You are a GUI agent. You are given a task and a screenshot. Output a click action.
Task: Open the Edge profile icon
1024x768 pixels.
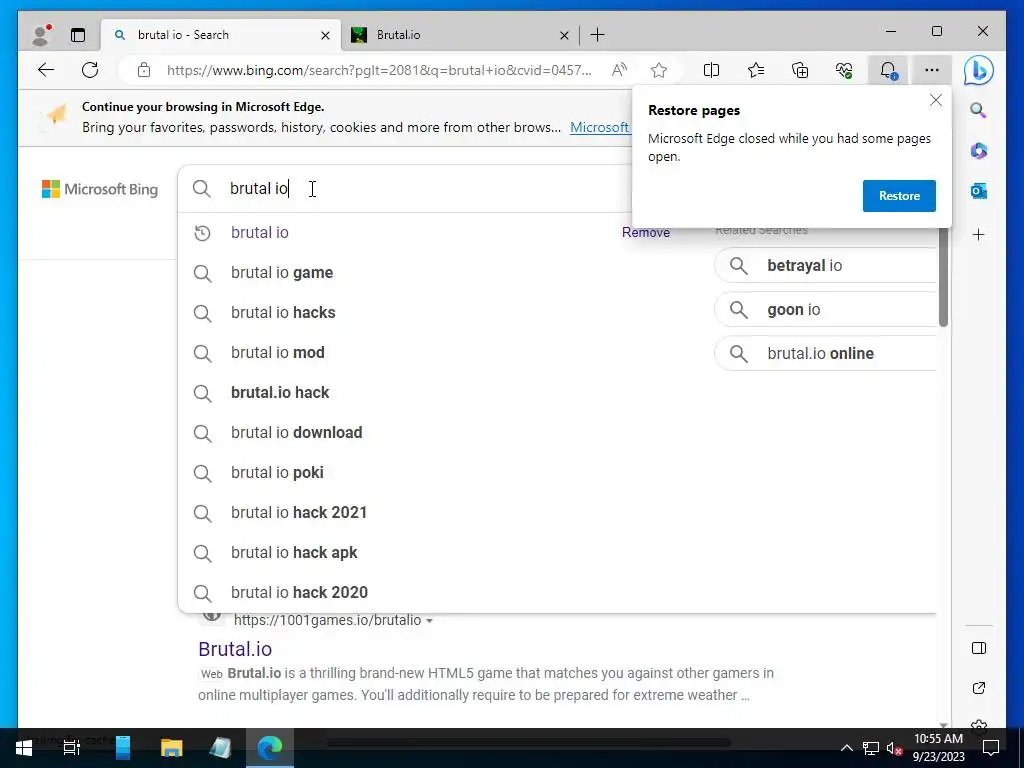point(41,35)
